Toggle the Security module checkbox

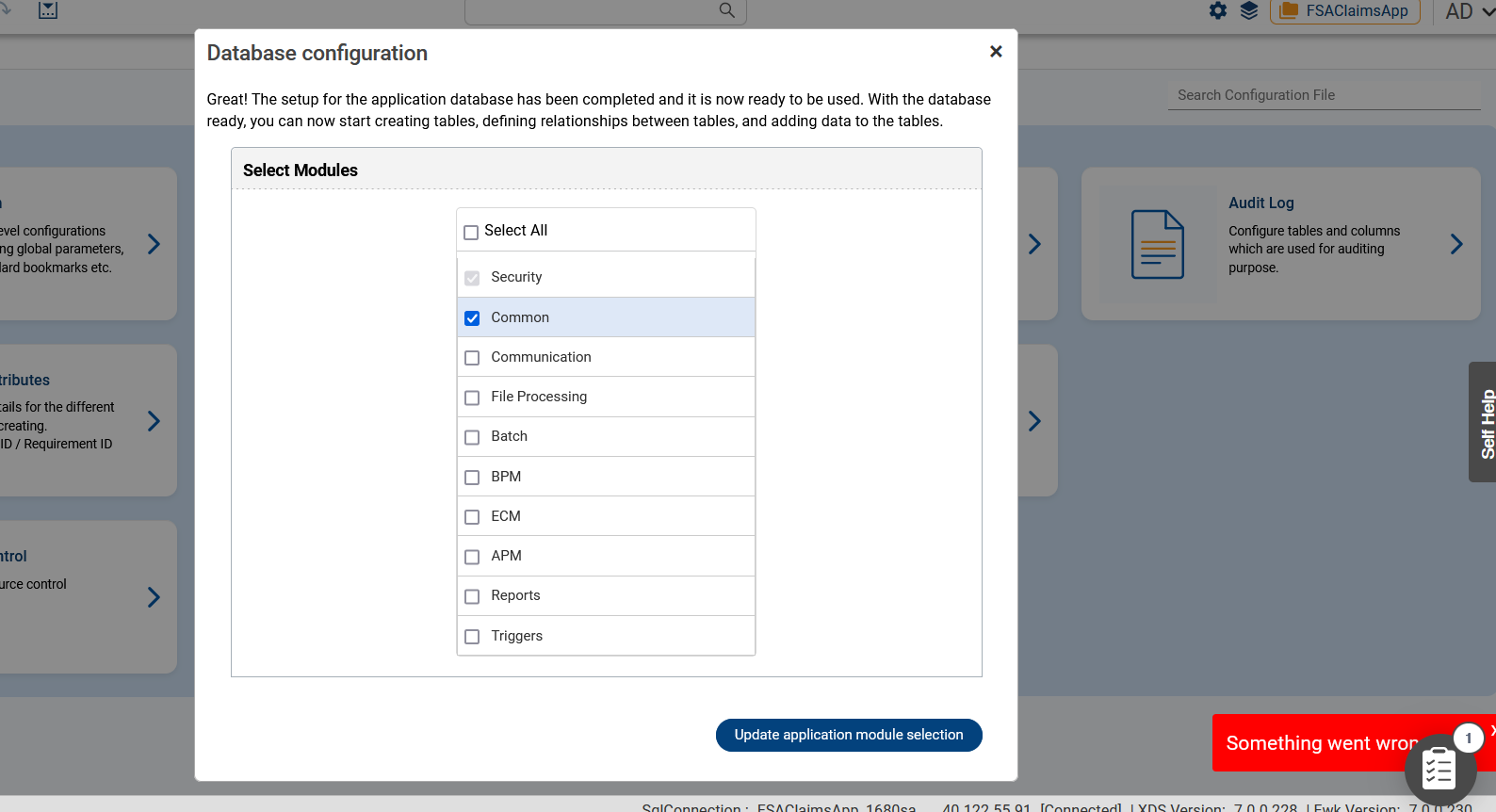tap(472, 278)
